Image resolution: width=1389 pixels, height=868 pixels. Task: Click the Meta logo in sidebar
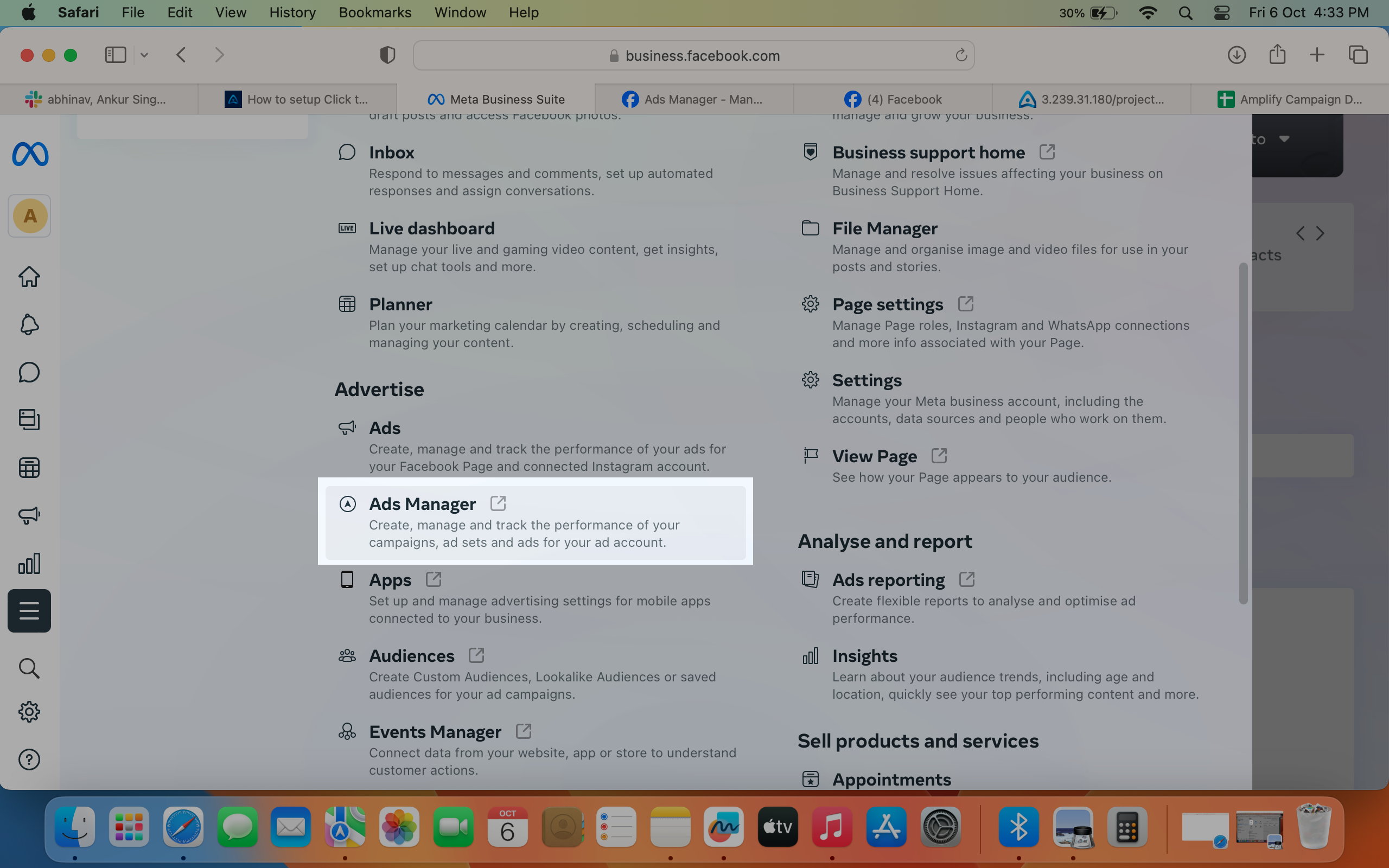(x=30, y=154)
